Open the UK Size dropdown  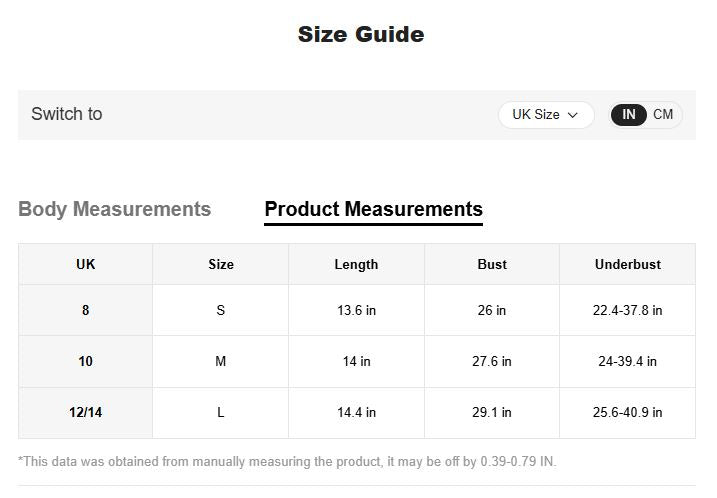[545, 115]
